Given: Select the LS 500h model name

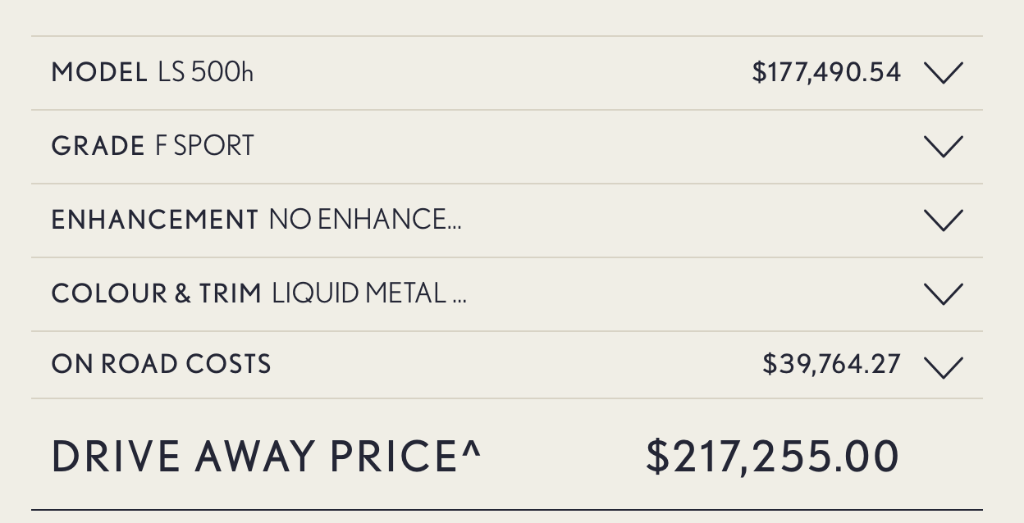Looking at the screenshot, I should [205, 72].
